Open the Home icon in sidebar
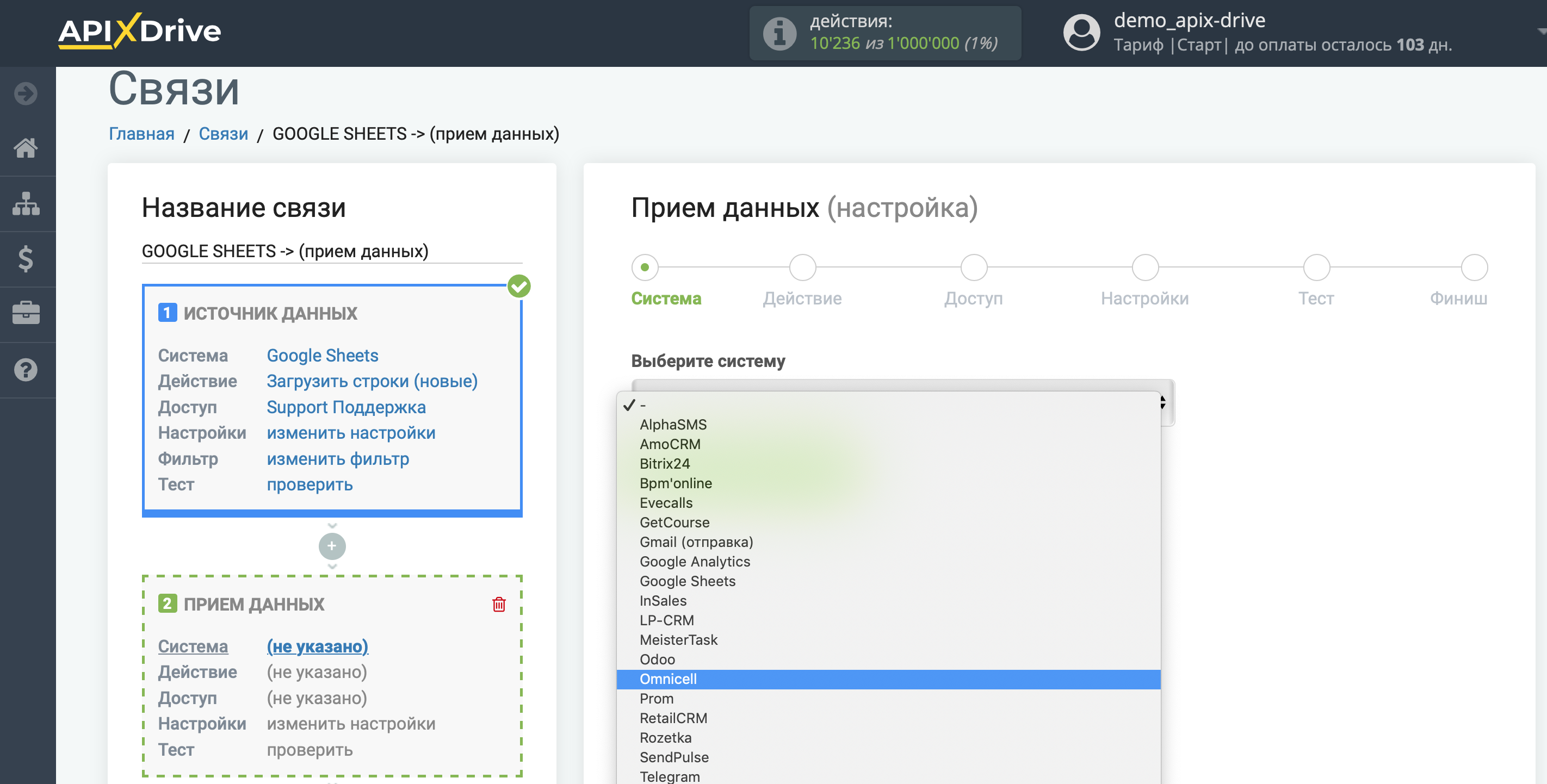Image resolution: width=1547 pixels, height=784 pixels. 26,148
